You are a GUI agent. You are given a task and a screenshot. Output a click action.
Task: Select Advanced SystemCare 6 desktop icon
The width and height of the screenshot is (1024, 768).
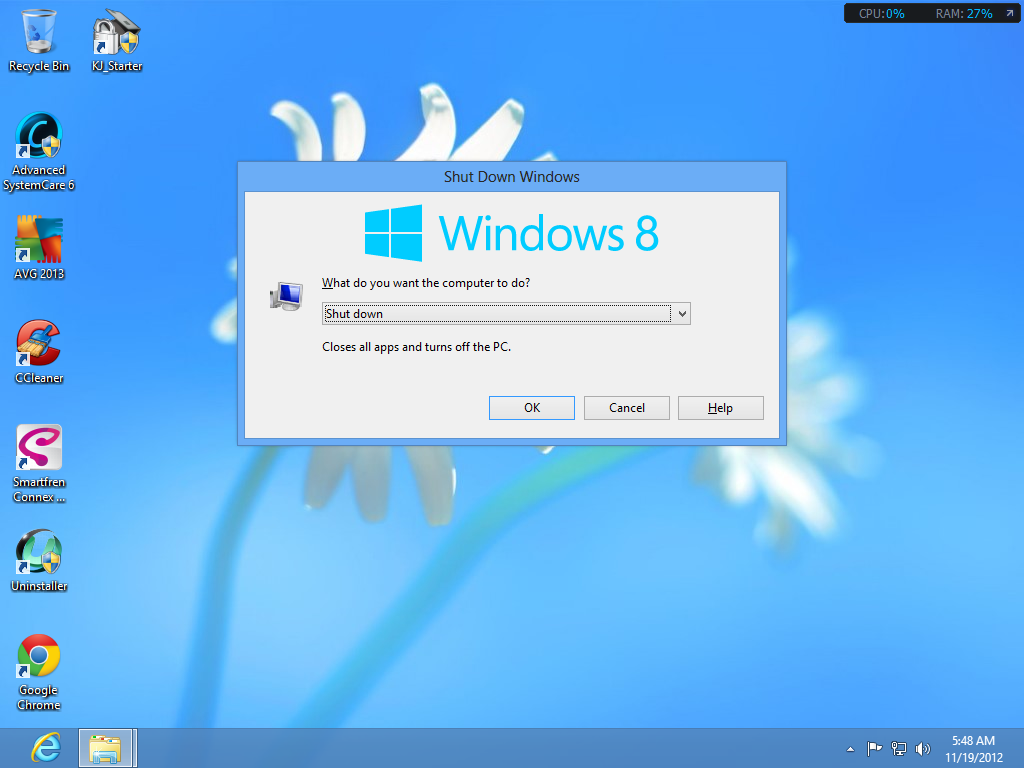[39, 152]
